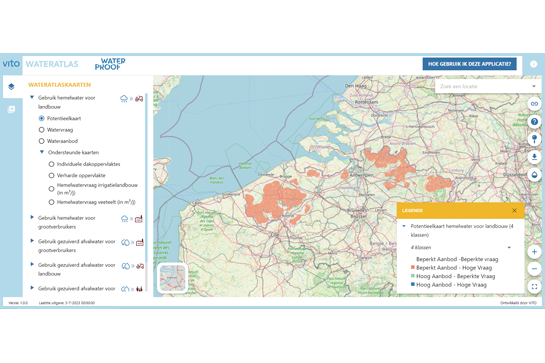Click Hoog Aanbod - Beperkte Vraag green swatch
The height and width of the screenshot is (363, 545).
(x=413, y=276)
